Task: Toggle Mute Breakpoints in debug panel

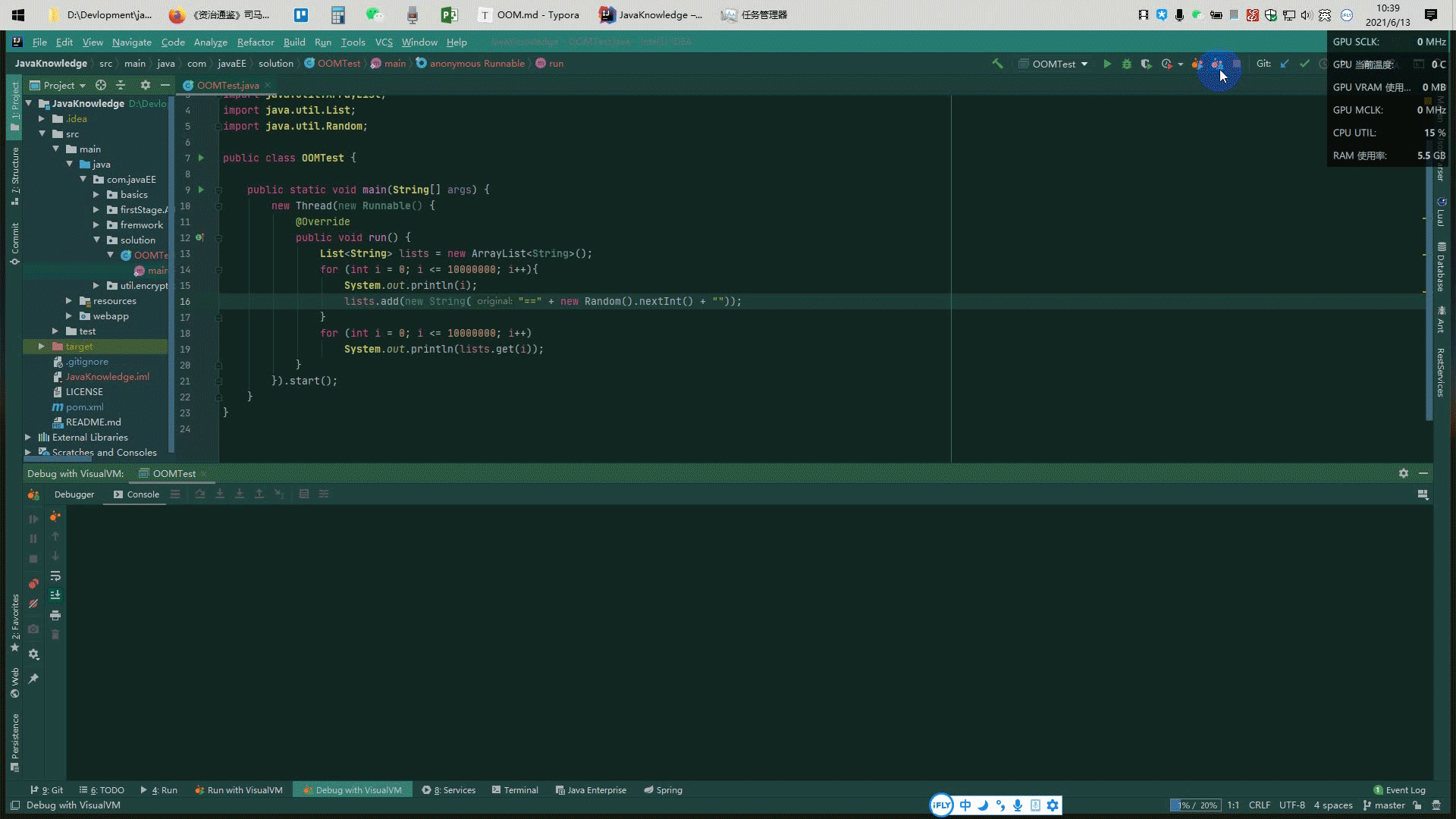Action: tap(33, 604)
